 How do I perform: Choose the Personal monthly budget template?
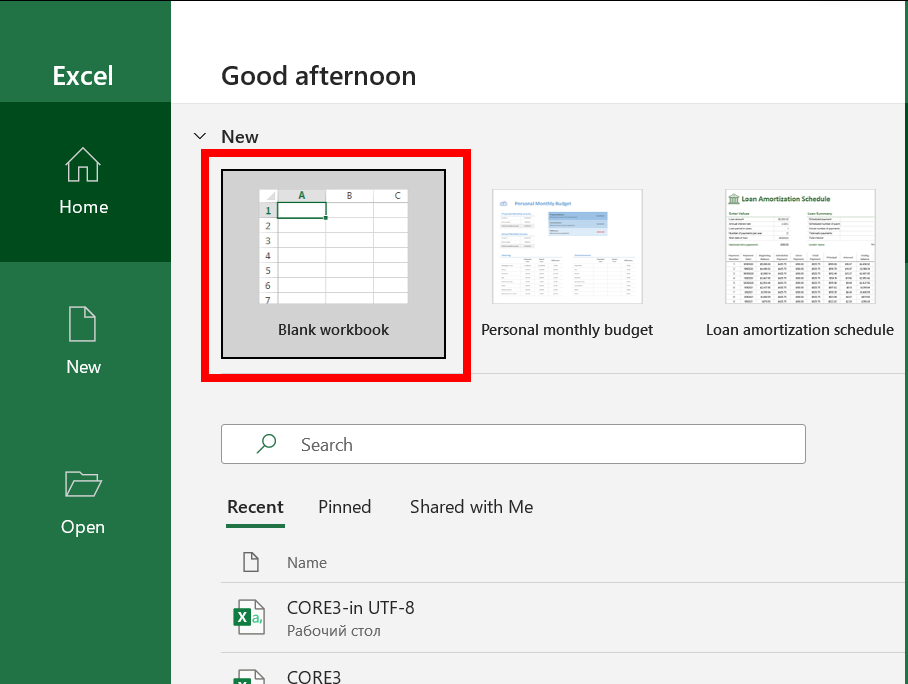point(567,264)
